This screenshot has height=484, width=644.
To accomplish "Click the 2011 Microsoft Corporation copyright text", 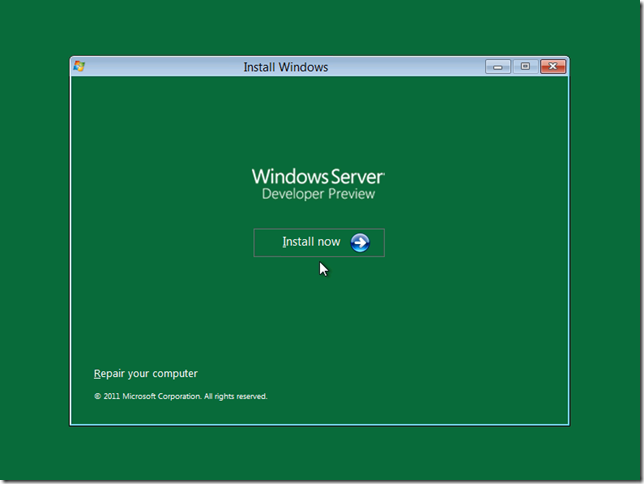I will (181, 396).
